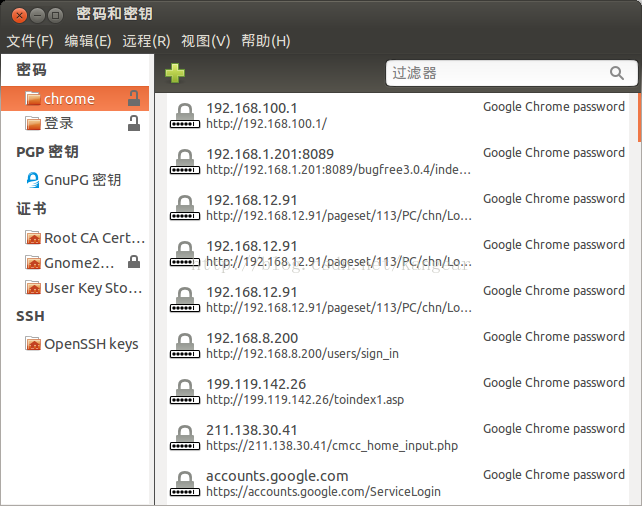Toggle the lock beside 登录 keyring
Viewport: 642px width, 506px height.
click(134, 123)
